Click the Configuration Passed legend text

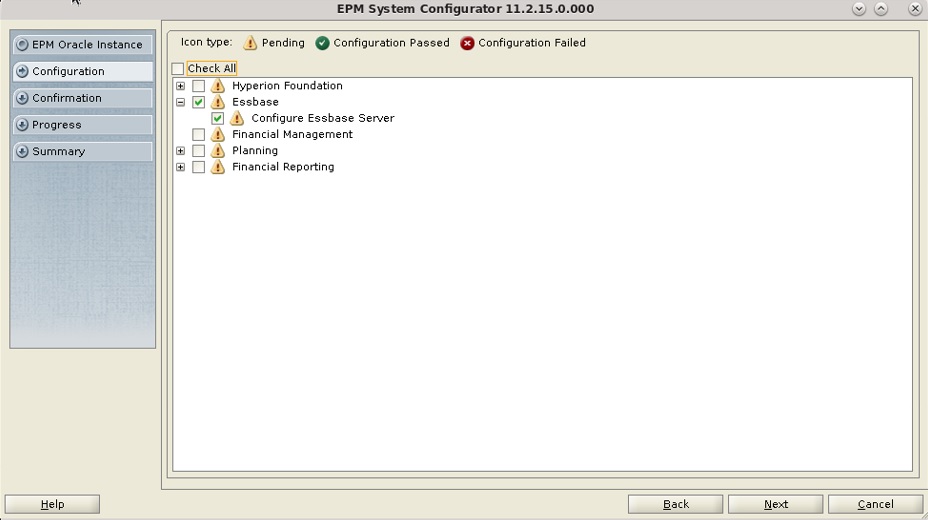coord(391,43)
